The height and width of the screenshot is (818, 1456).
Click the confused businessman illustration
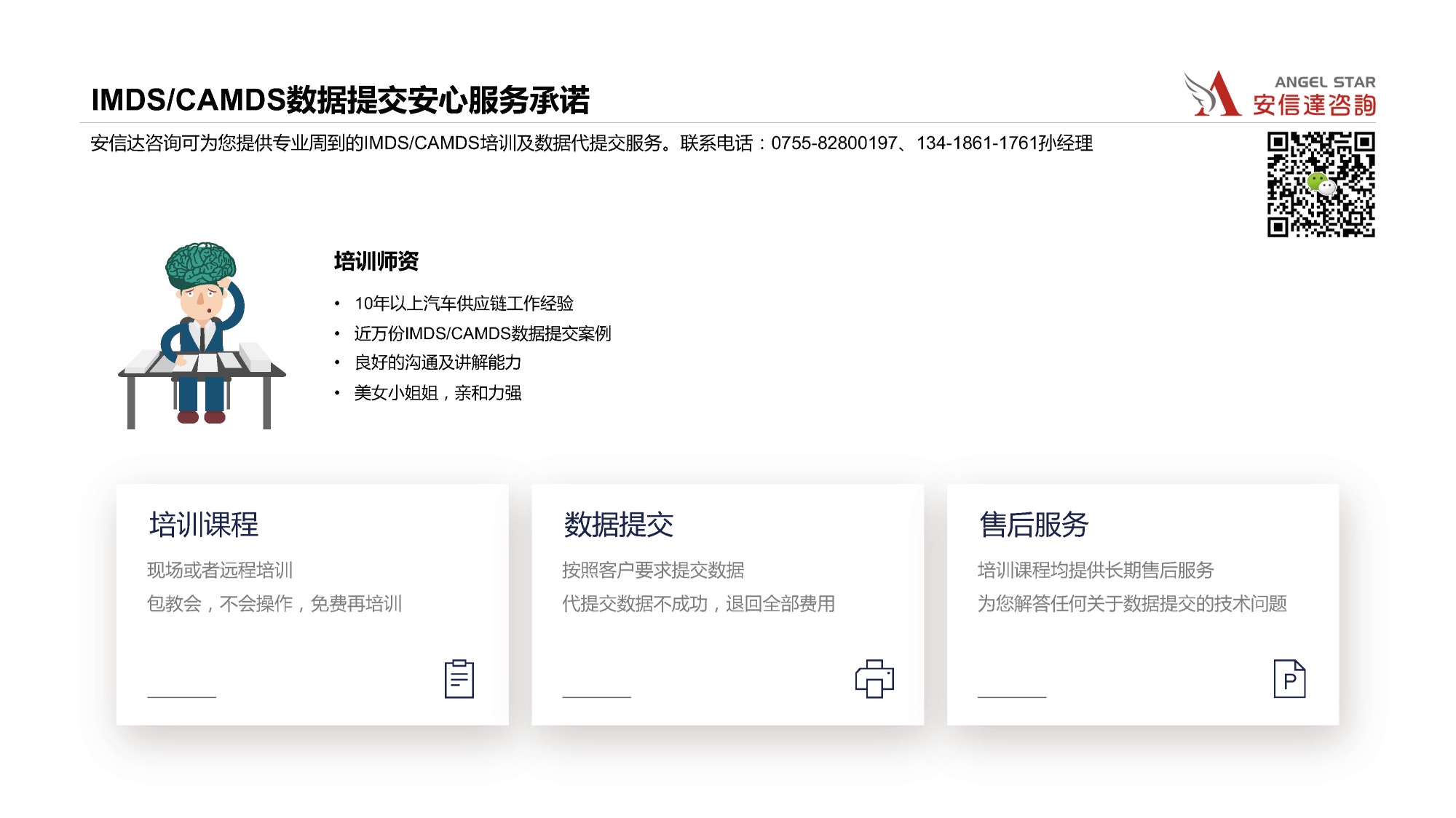tap(202, 335)
